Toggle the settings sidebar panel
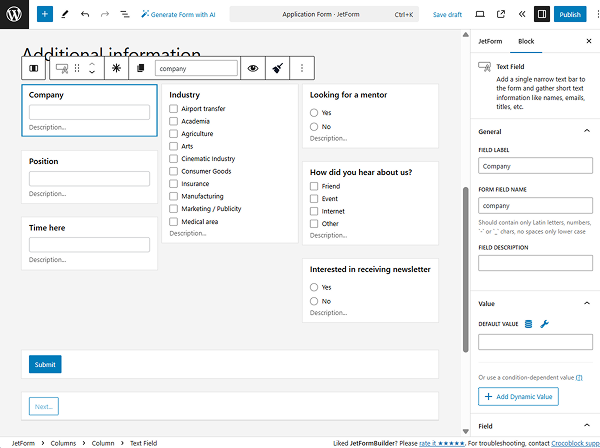 click(542, 14)
